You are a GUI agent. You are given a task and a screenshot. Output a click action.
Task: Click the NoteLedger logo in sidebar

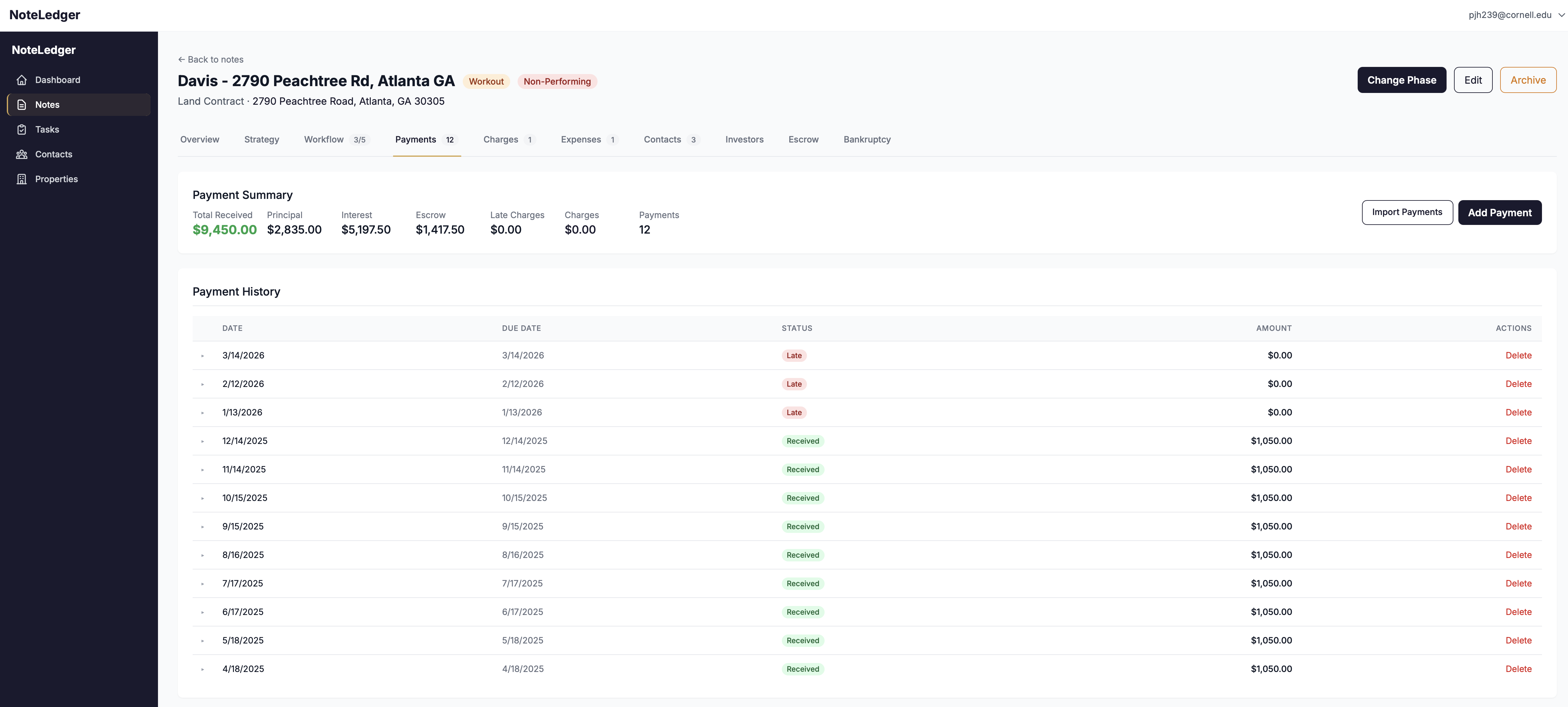click(x=44, y=49)
